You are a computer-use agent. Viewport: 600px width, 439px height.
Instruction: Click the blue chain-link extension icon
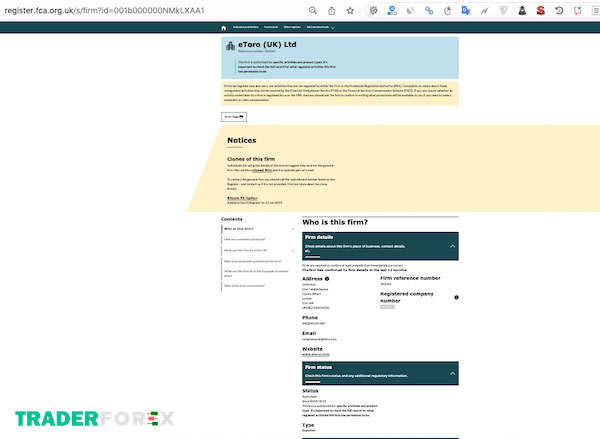[x=429, y=11]
